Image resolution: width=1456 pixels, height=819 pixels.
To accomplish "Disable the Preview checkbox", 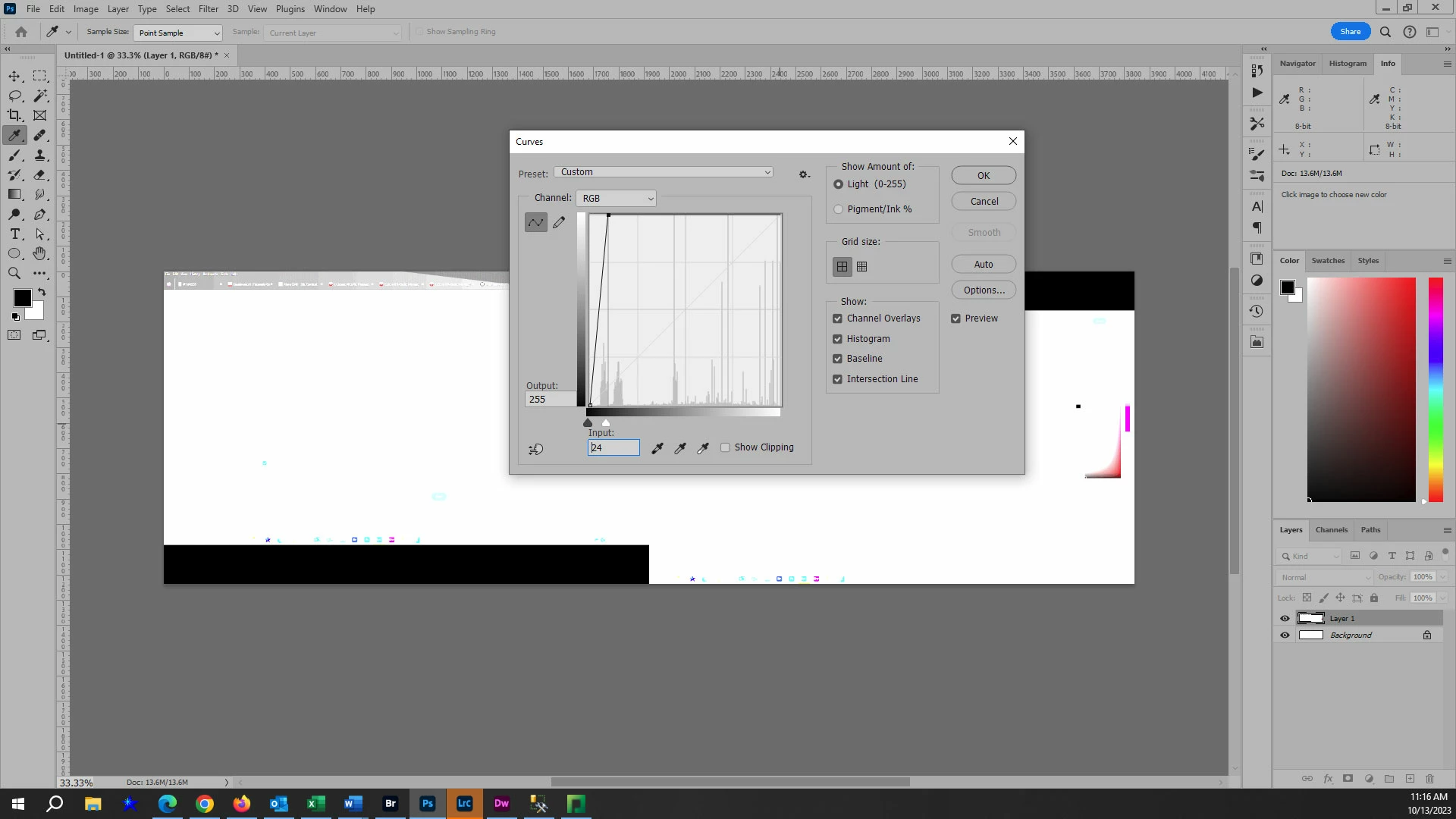I will tap(955, 318).
